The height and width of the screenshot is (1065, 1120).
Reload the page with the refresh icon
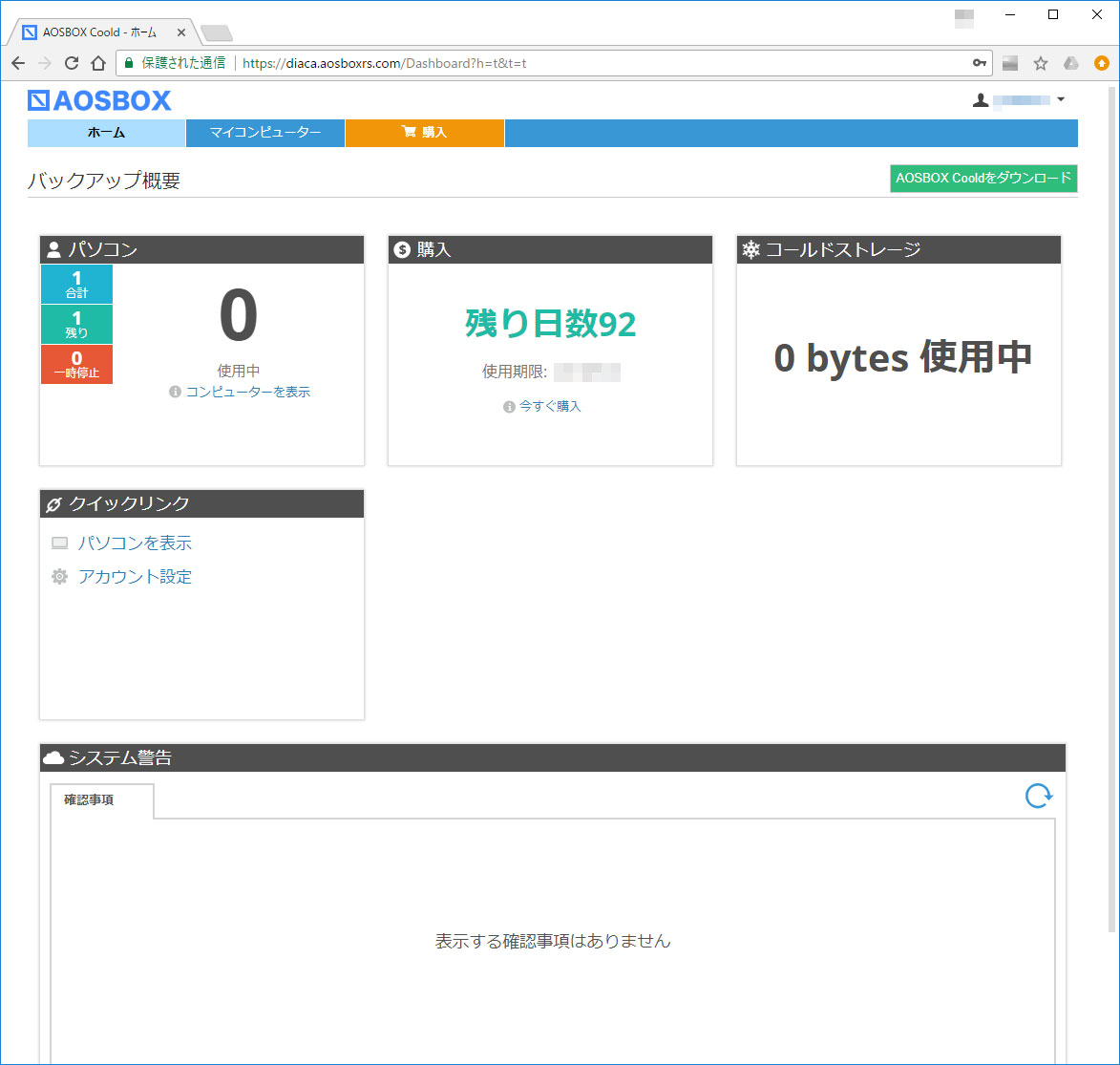tap(72, 63)
